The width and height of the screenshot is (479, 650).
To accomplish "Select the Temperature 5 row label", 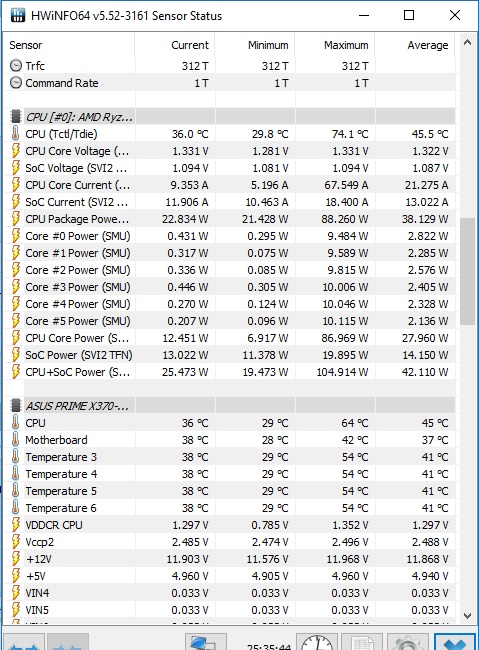I will point(61,491).
